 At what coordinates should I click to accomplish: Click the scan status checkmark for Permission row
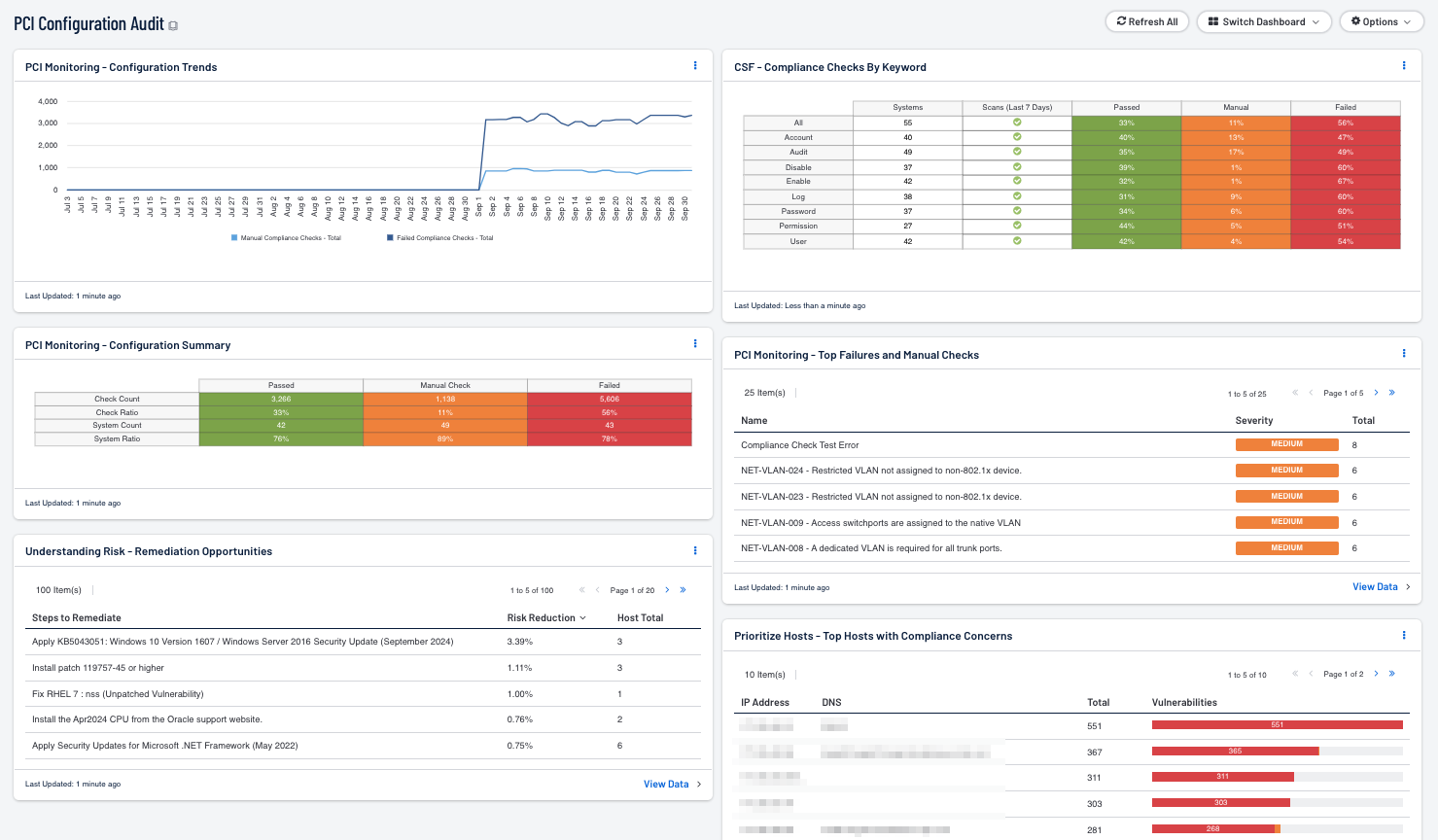click(1017, 226)
